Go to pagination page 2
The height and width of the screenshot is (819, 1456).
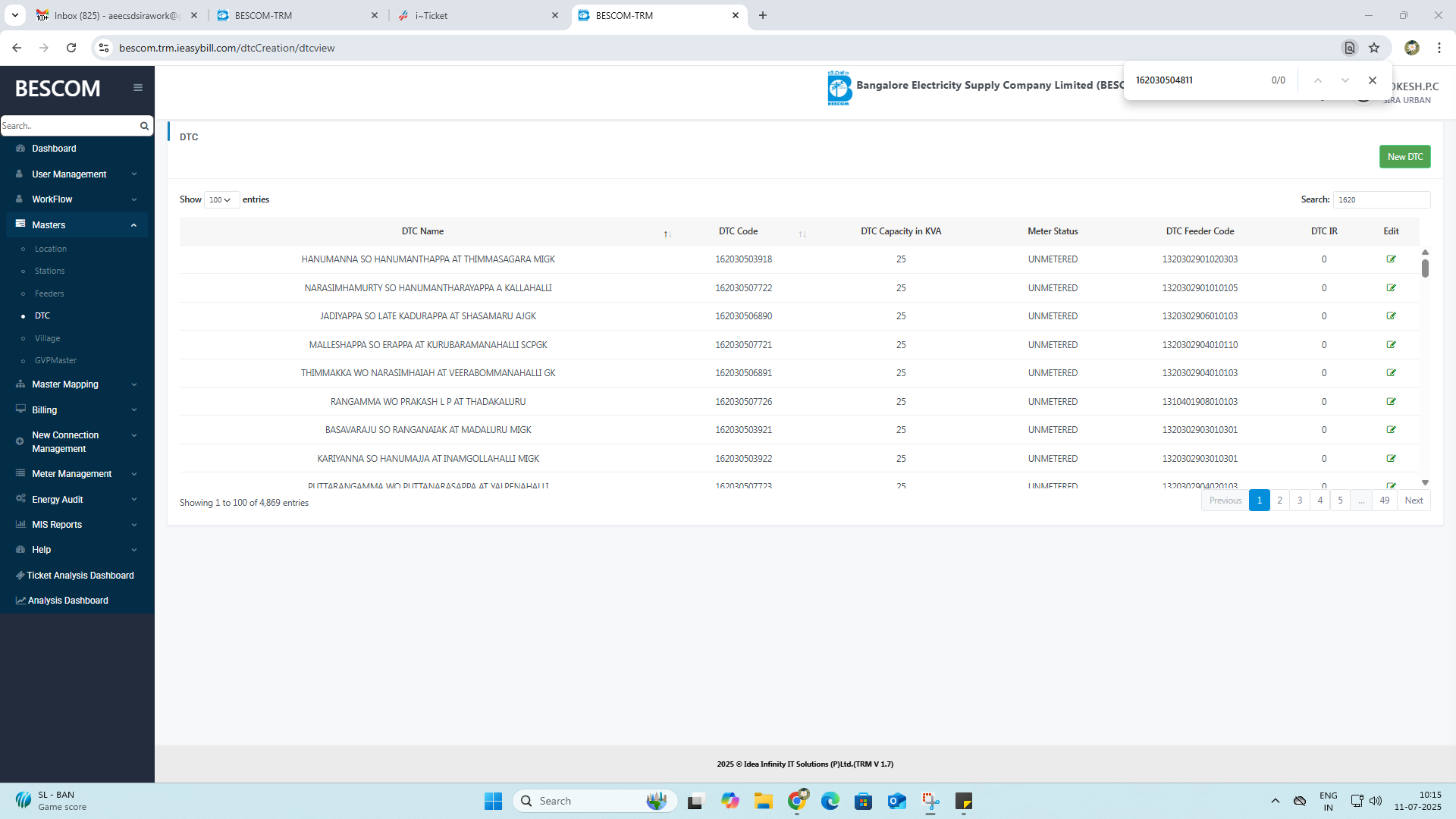pos(1279,500)
